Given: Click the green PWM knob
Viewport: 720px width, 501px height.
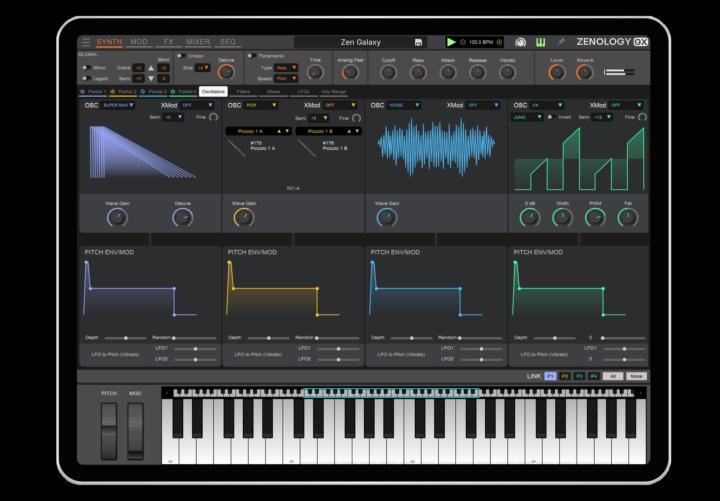Looking at the screenshot, I should [x=595, y=218].
